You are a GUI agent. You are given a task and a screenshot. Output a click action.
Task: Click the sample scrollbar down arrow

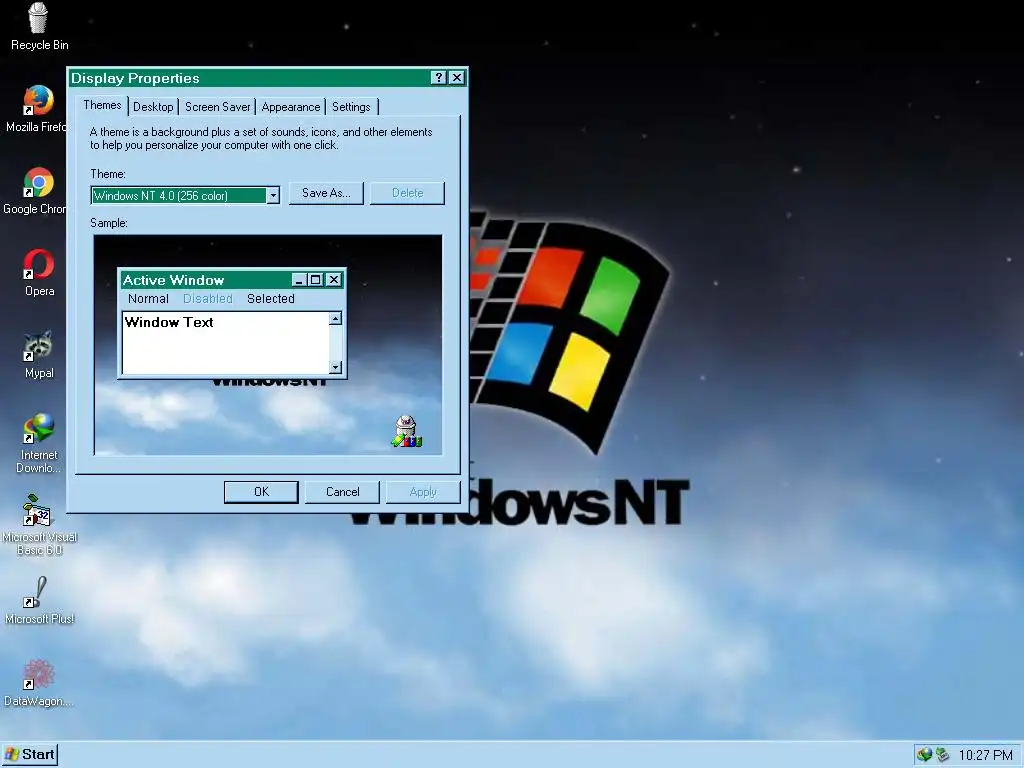[335, 367]
